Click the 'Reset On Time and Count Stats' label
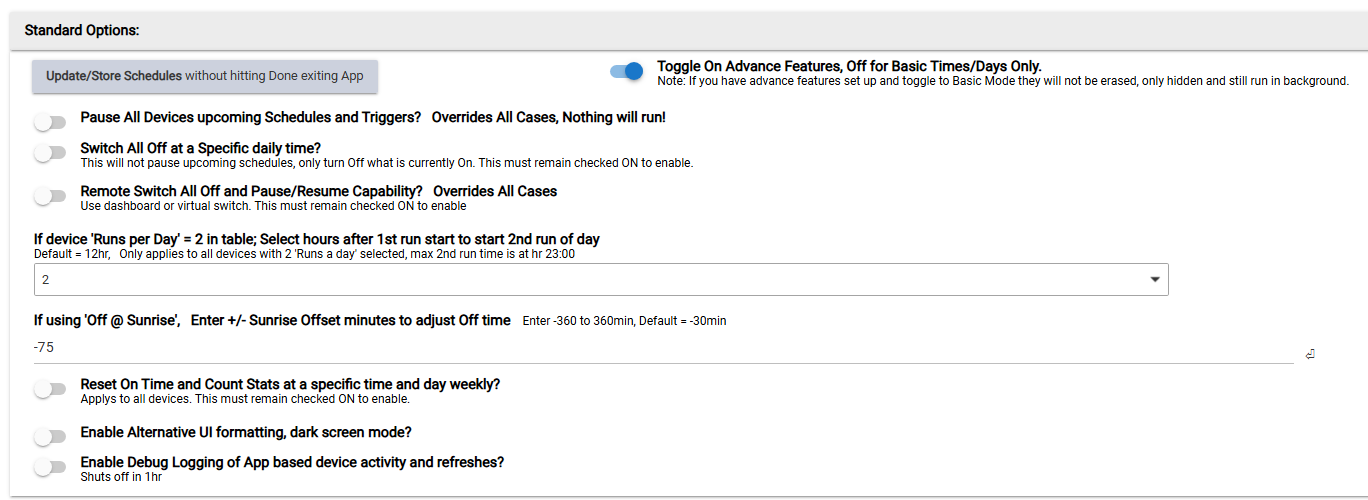 (x=290, y=384)
